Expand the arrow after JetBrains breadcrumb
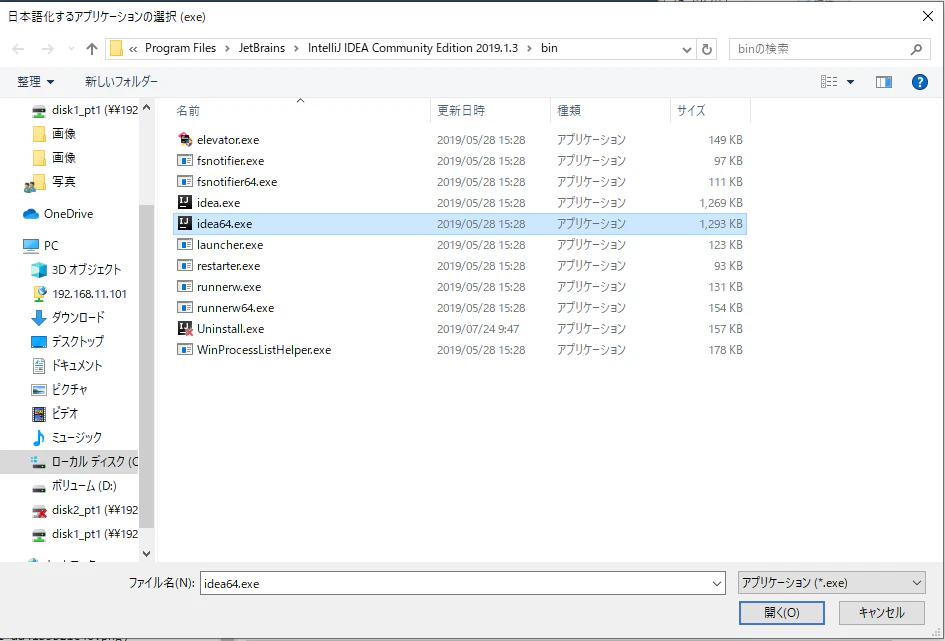Viewport: 945px width, 641px height. pyautogui.click(x=297, y=49)
